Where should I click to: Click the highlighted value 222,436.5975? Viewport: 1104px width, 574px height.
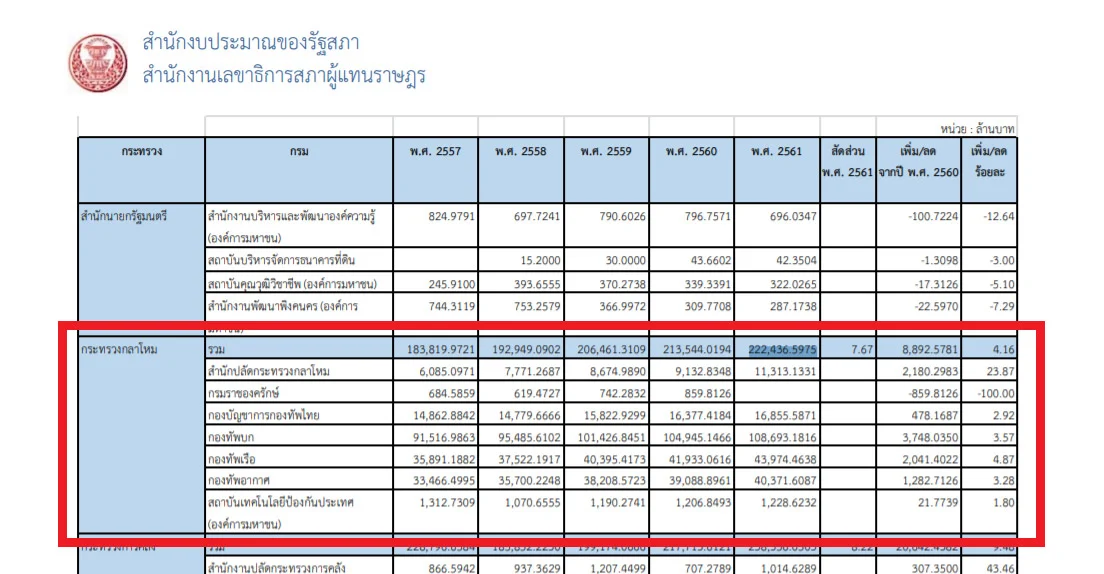pos(782,349)
